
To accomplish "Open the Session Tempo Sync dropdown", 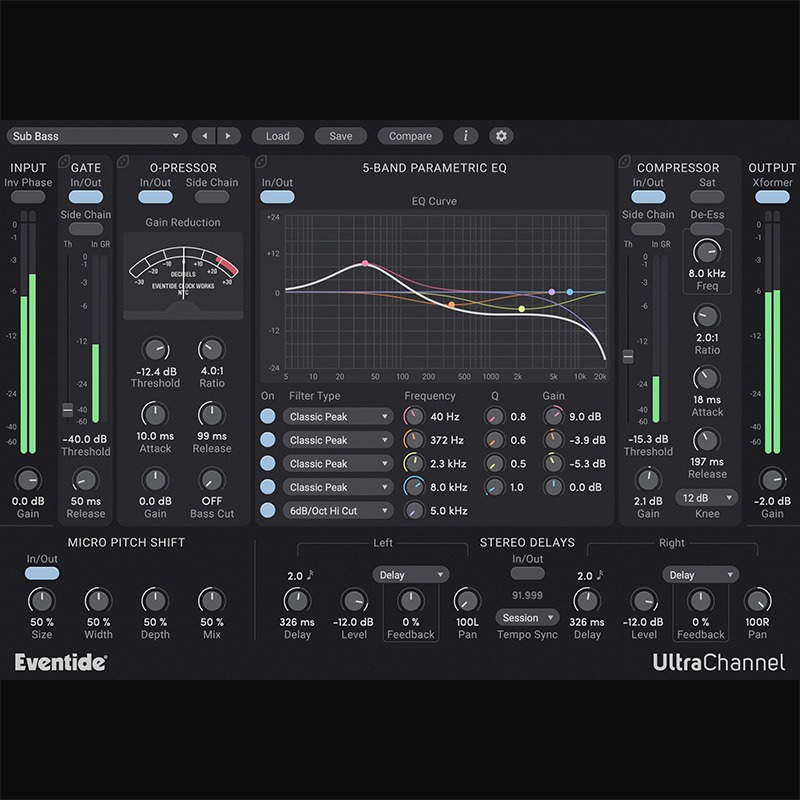I will coord(527,618).
